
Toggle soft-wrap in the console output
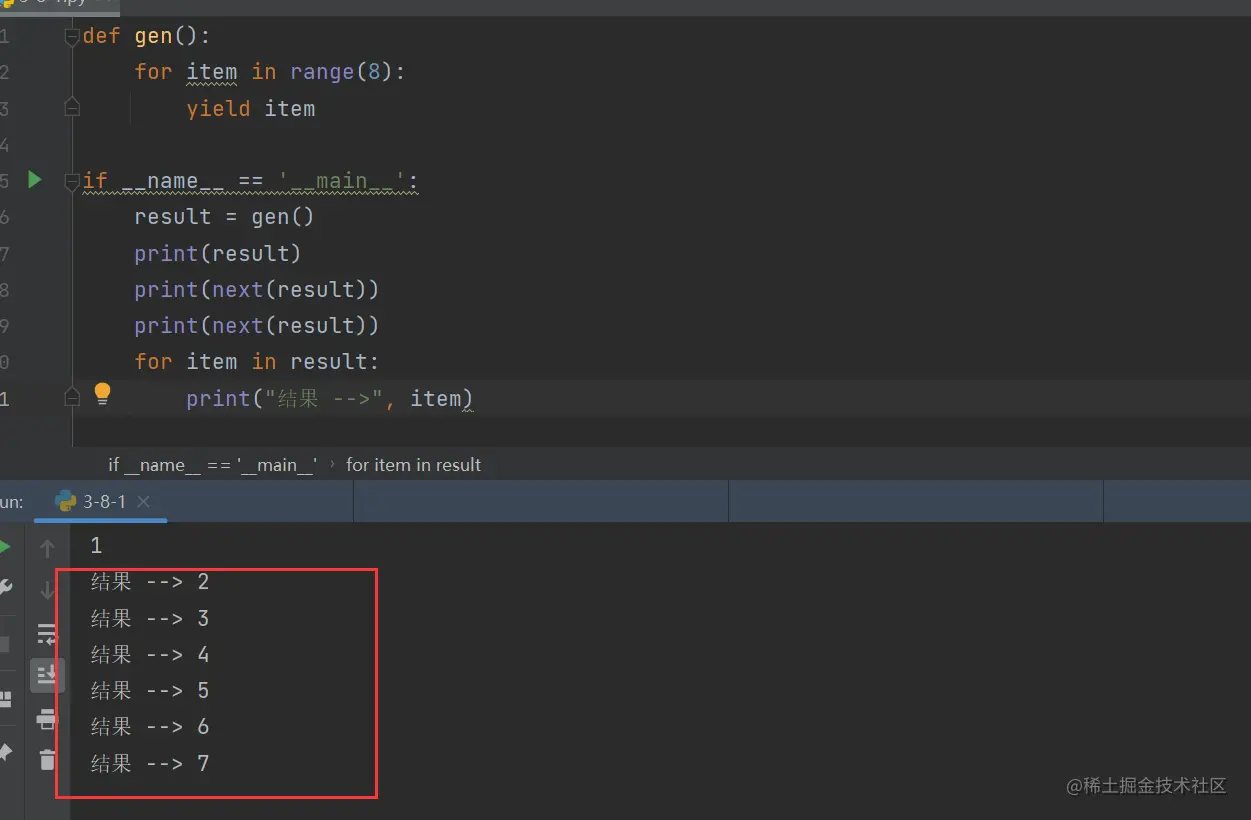pyautogui.click(x=47, y=634)
